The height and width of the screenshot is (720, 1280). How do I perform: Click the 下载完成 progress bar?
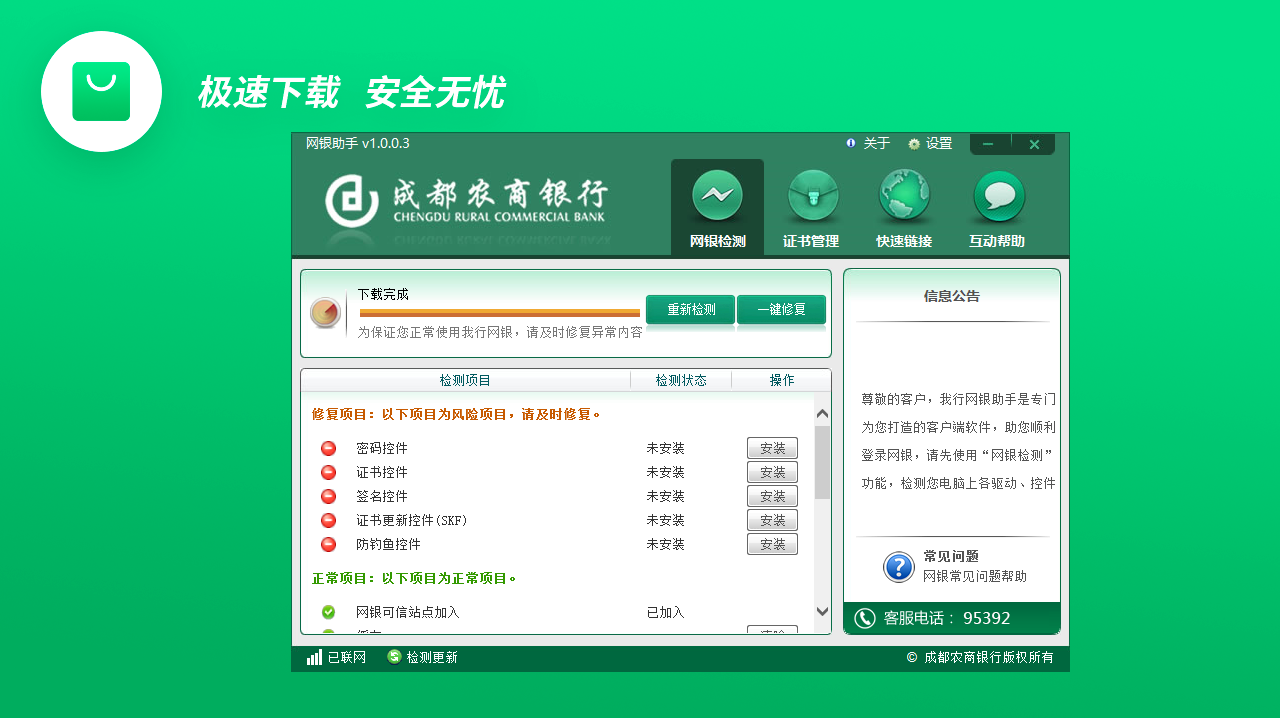coord(500,311)
